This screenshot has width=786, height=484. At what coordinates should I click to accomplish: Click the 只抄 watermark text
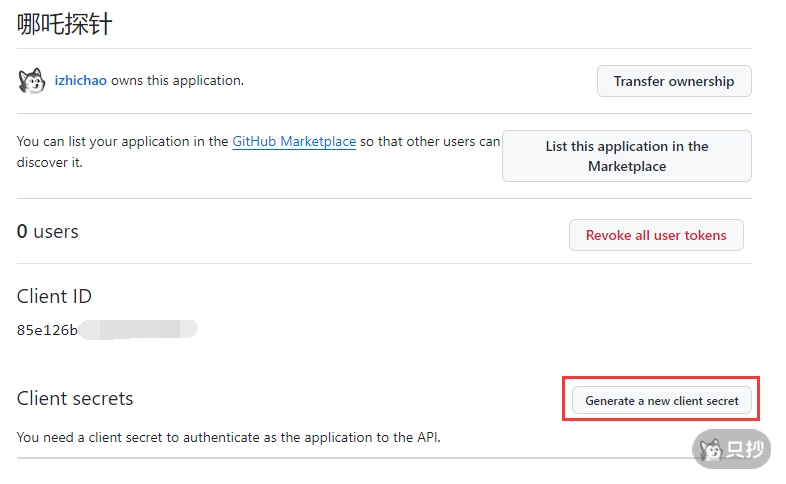pos(745,450)
